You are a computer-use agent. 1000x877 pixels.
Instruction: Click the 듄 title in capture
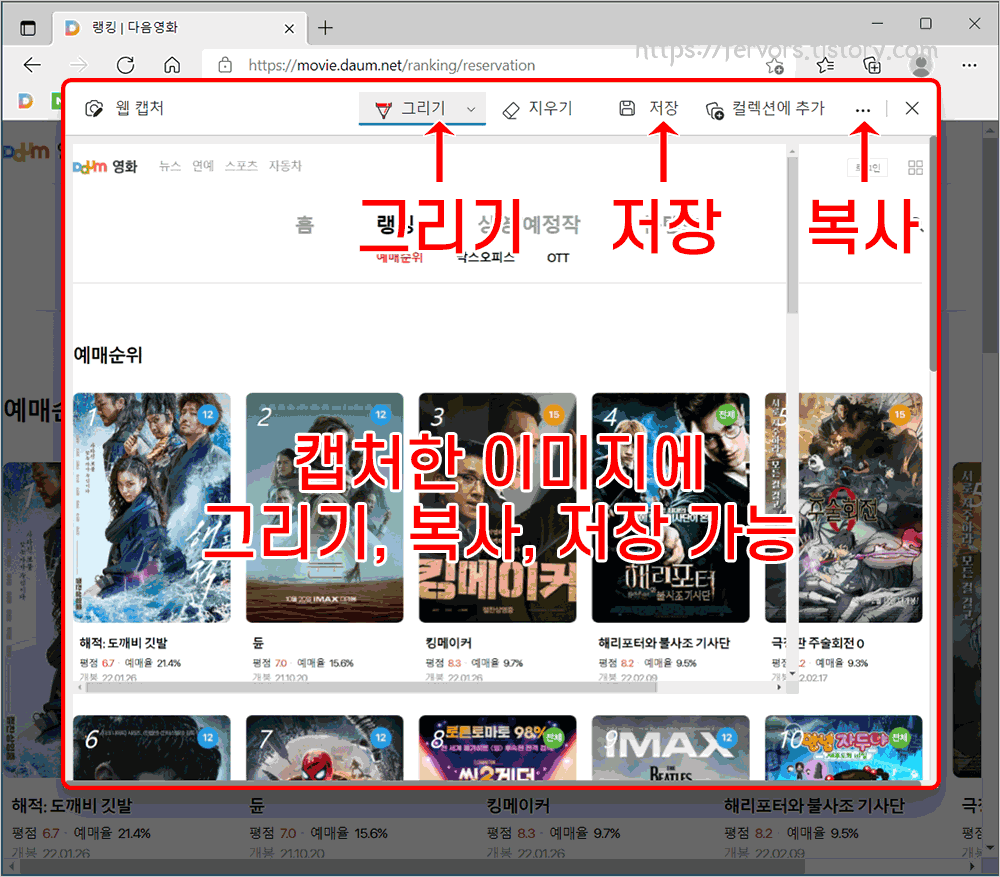pos(258,643)
